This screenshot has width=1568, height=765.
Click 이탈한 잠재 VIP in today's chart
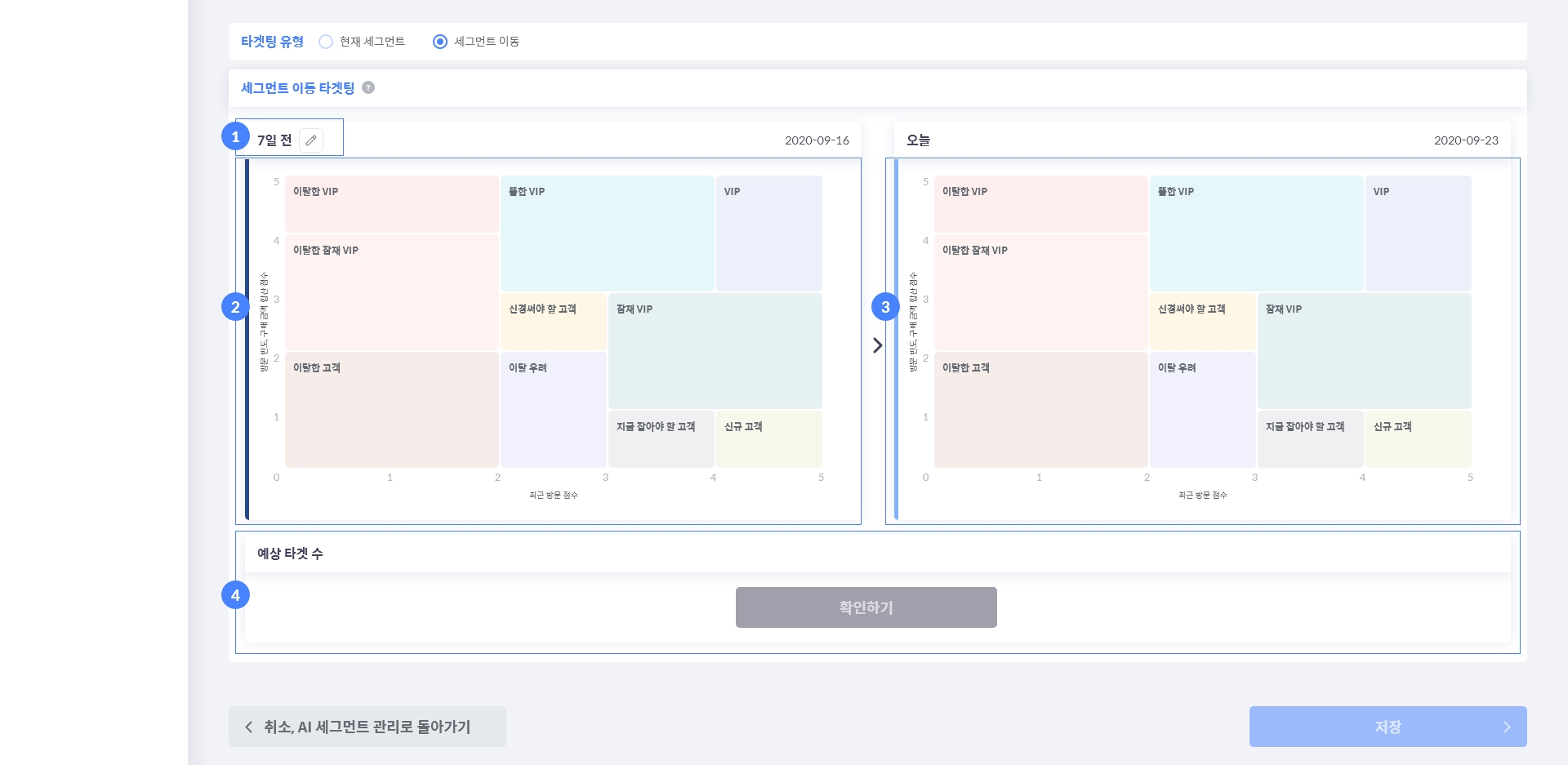point(1040,292)
